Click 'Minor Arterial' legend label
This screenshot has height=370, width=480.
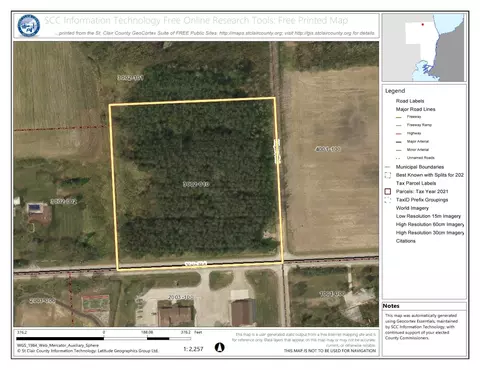(418, 150)
